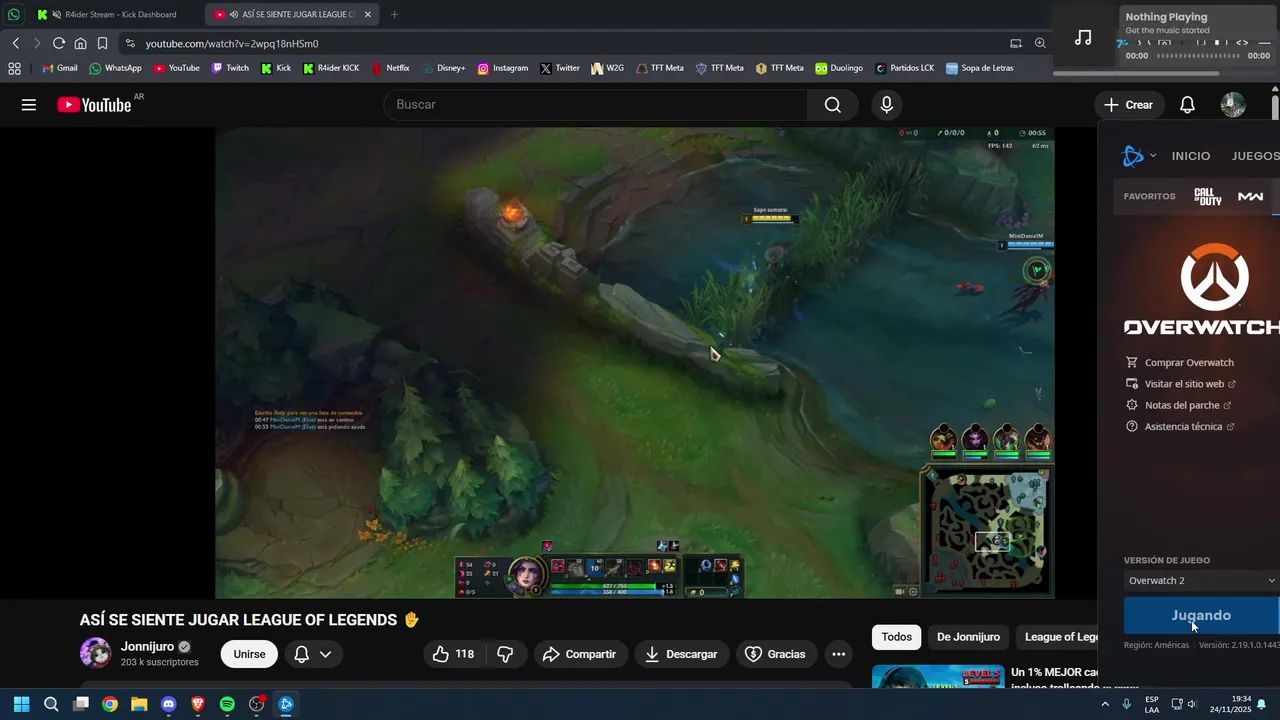The image size is (1280, 720).
Task: Reload the current page
Action: (x=59, y=44)
